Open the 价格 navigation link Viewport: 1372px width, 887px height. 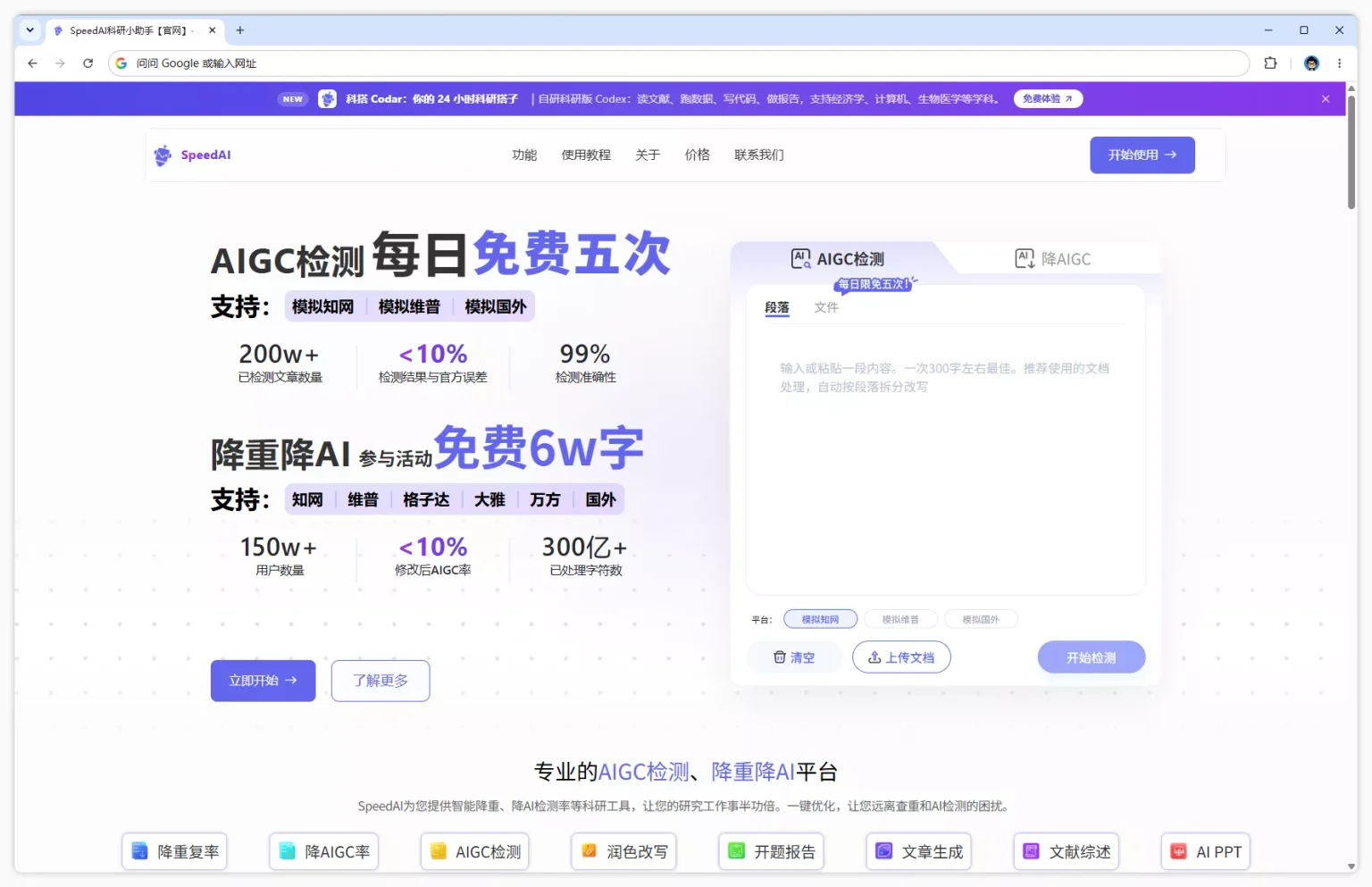697,155
